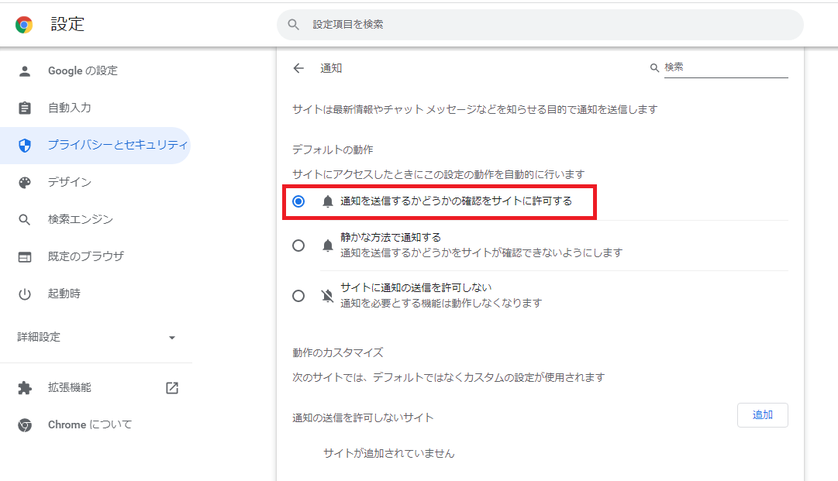838x481 pixels.
Task: Open the Chrome について page
Action: click(x=89, y=425)
